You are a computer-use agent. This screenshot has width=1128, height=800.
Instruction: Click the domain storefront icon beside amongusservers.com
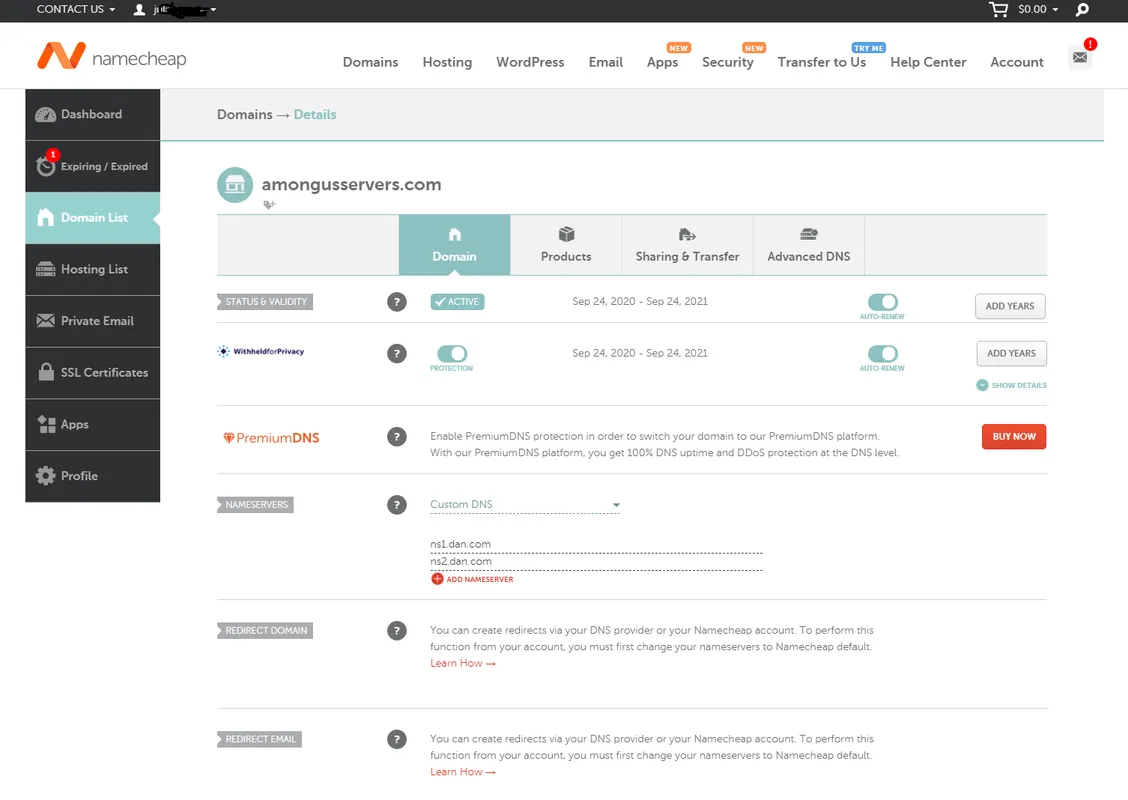235,185
